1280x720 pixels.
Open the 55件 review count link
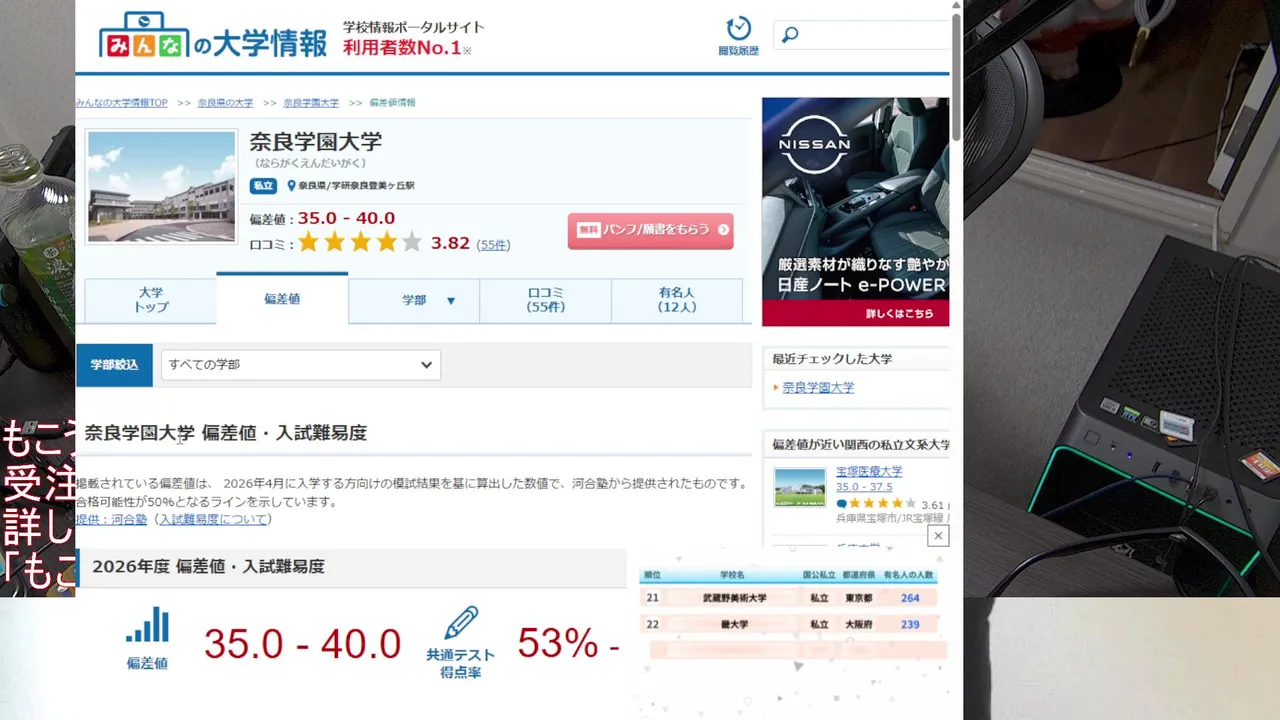click(493, 244)
